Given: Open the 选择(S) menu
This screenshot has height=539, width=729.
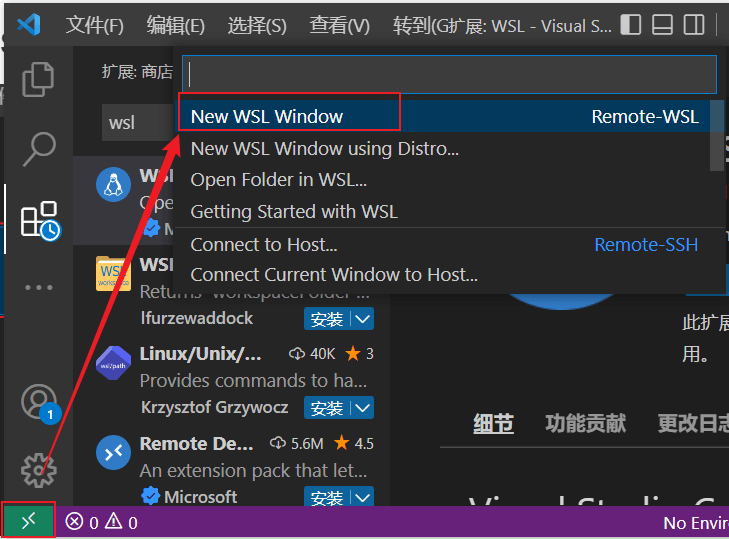Looking at the screenshot, I should (257, 26).
